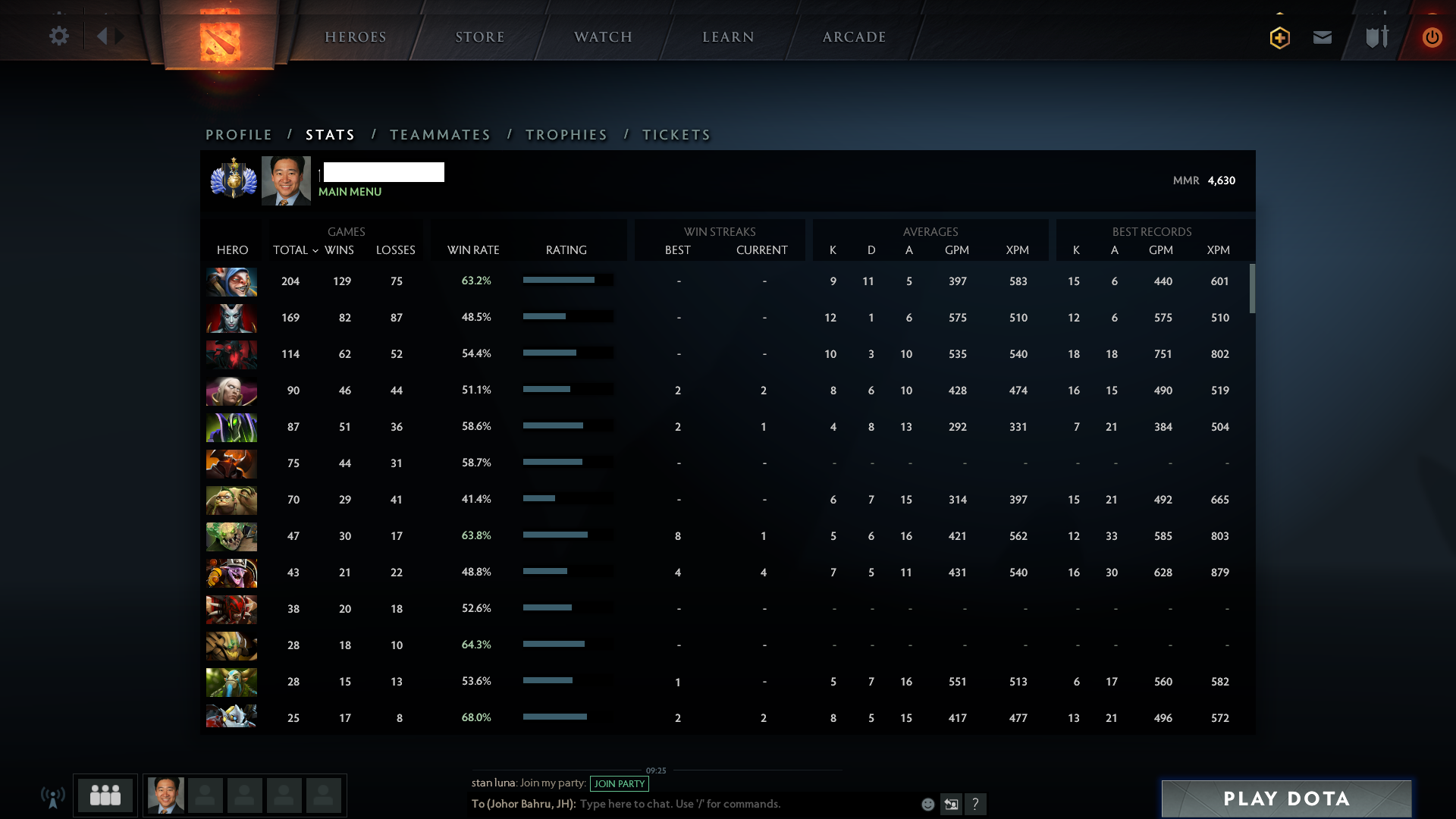Open the WATCH menu
Image resolution: width=1456 pixels, height=819 pixels.
point(604,37)
